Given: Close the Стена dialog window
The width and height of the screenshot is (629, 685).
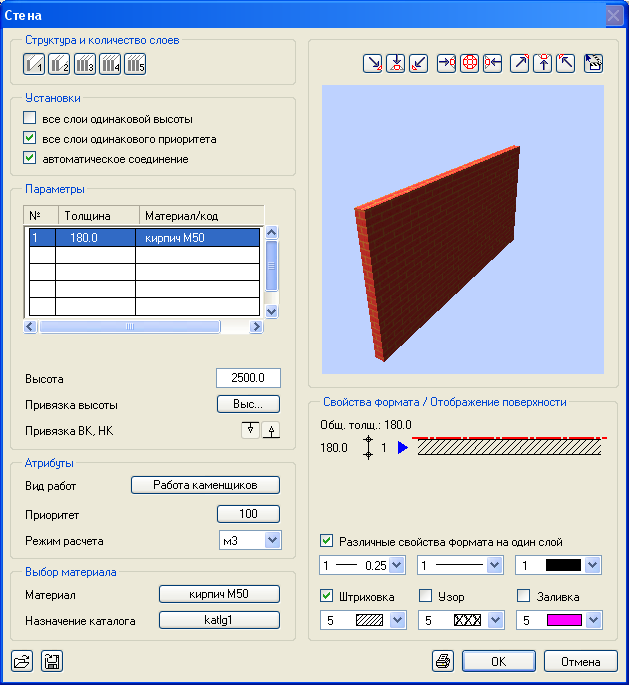Looking at the screenshot, I should click(614, 16).
